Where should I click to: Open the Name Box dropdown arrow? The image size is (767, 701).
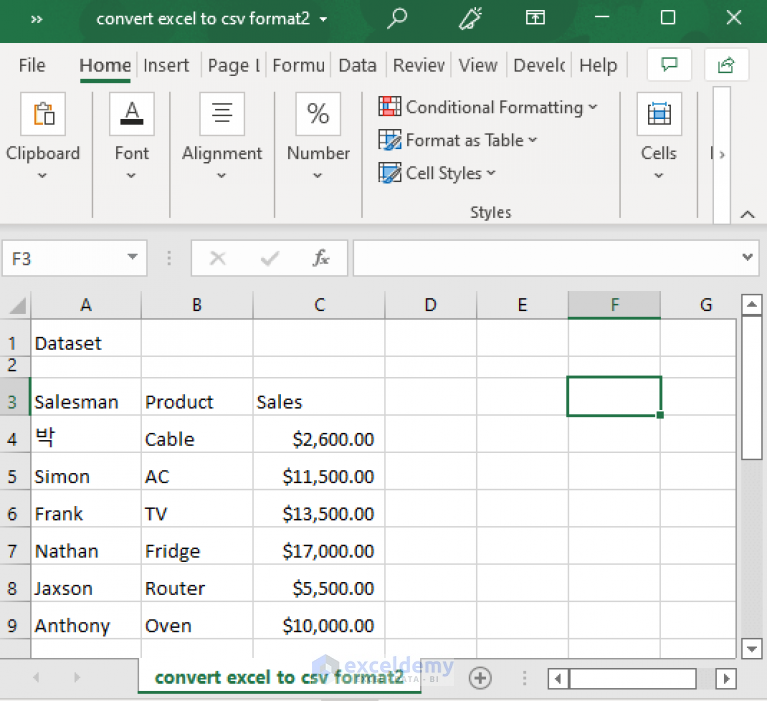[133, 258]
